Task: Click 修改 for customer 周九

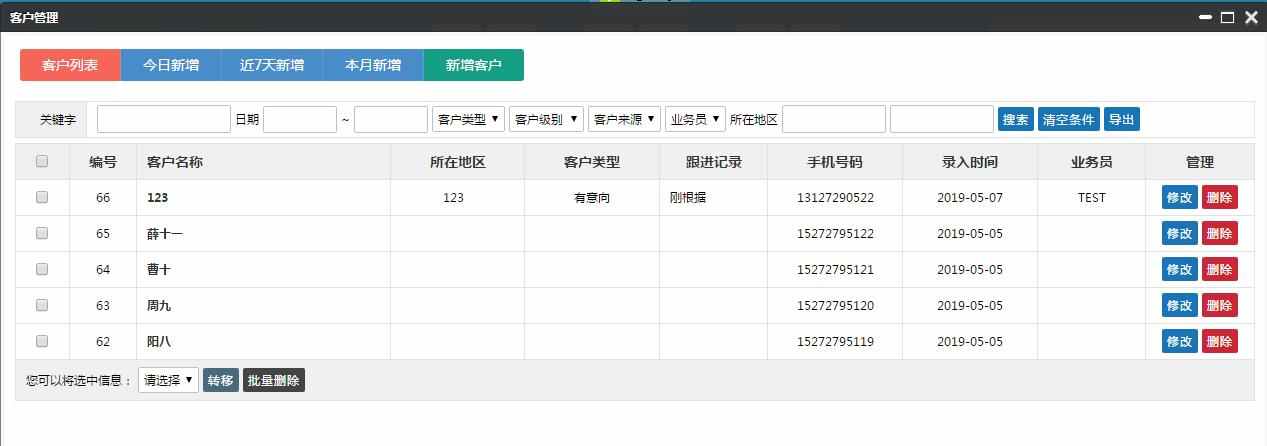Action: tap(1180, 305)
